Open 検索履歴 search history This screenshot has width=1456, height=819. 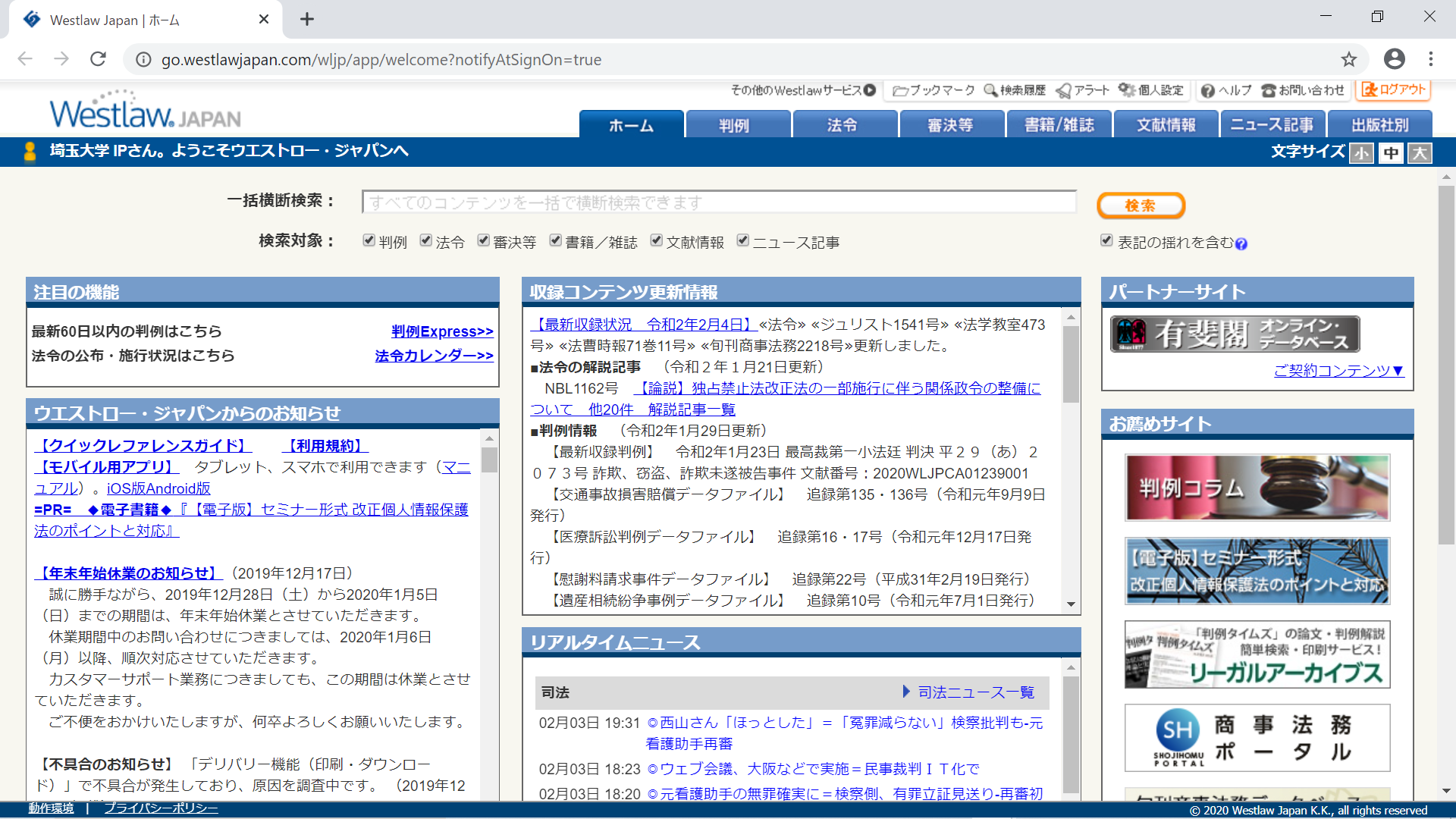(1015, 90)
